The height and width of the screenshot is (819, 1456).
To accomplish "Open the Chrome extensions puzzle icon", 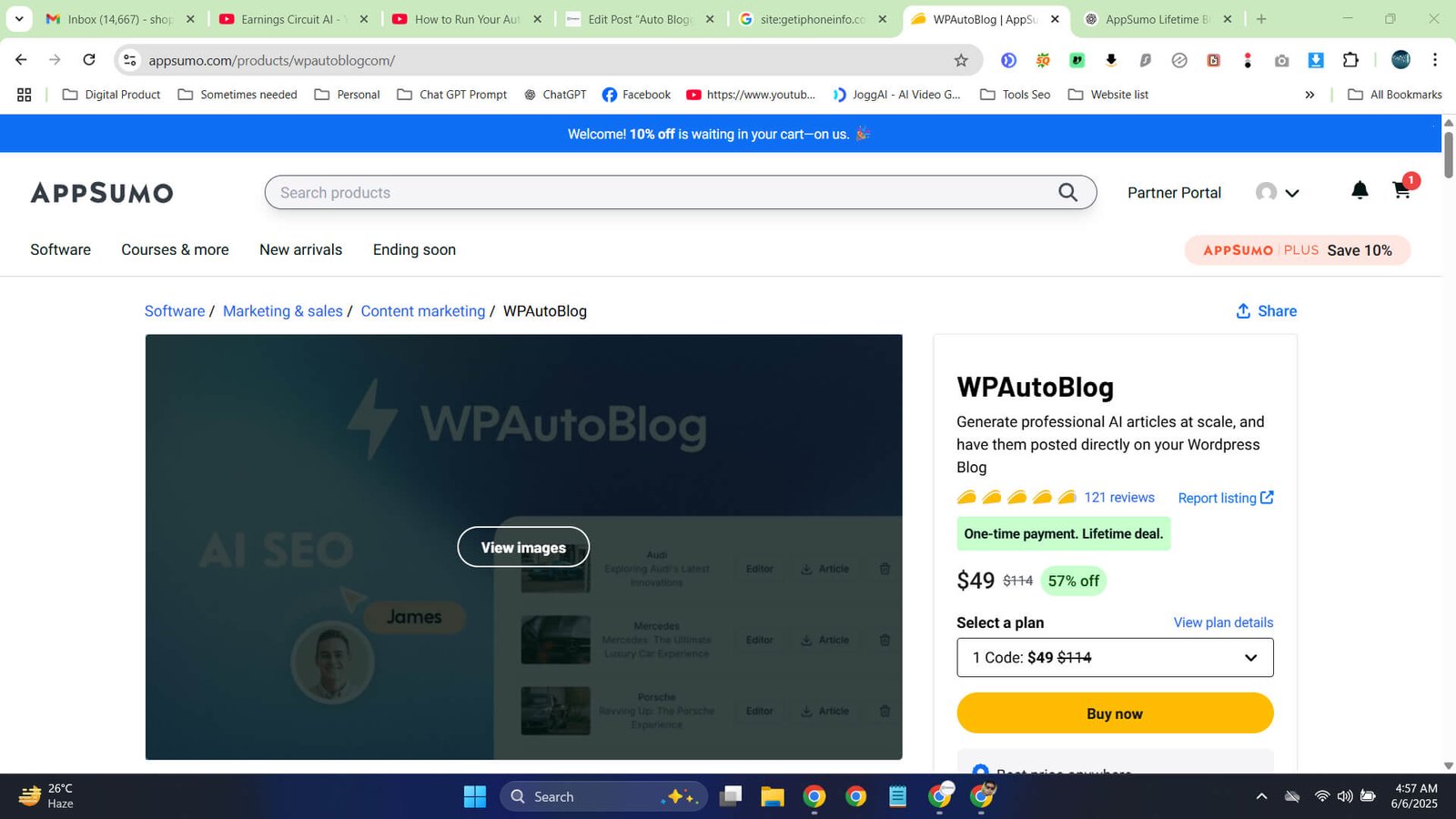I will pyautogui.click(x=1350, y=60).
